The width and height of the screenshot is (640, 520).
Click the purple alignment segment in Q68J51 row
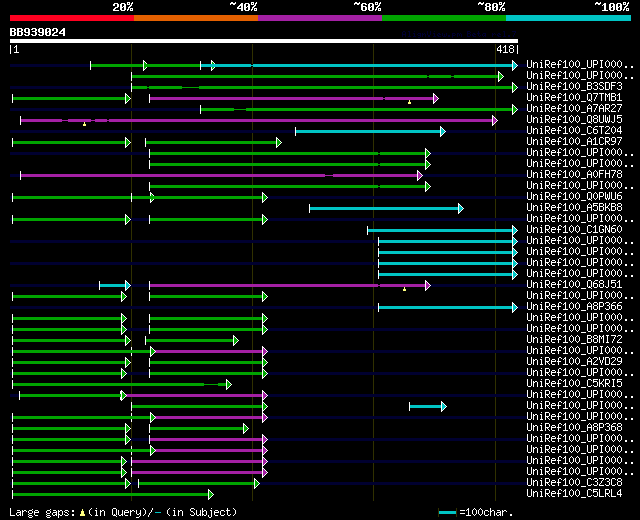pyautogui.click(x=290, y=285)
